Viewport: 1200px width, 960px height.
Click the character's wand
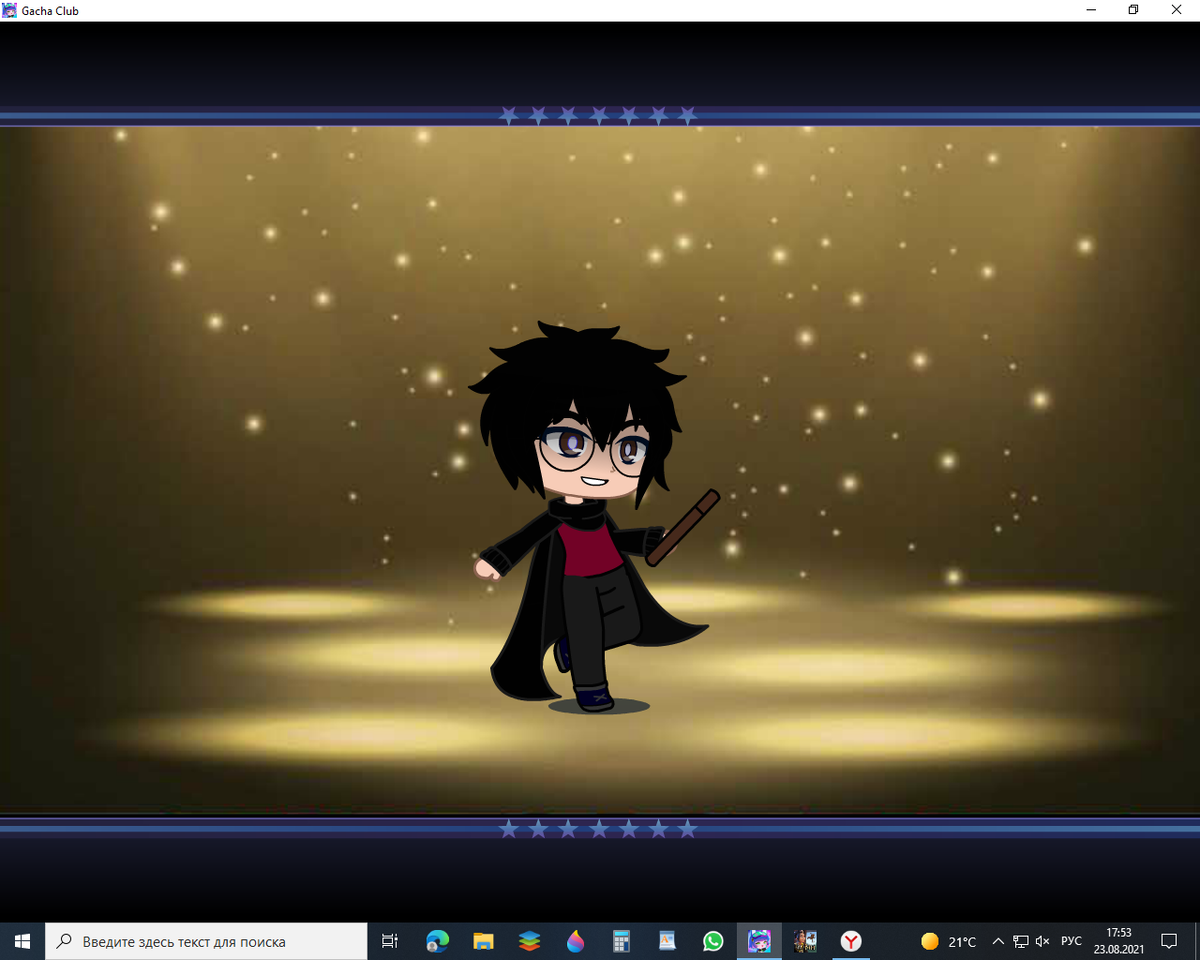683,527
